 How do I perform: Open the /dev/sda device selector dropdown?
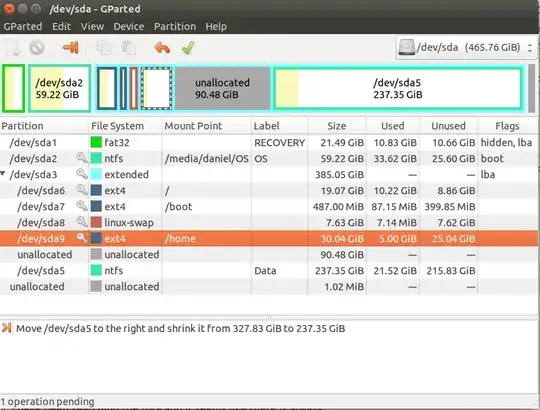pyautogui.click(x=466, y=48)
